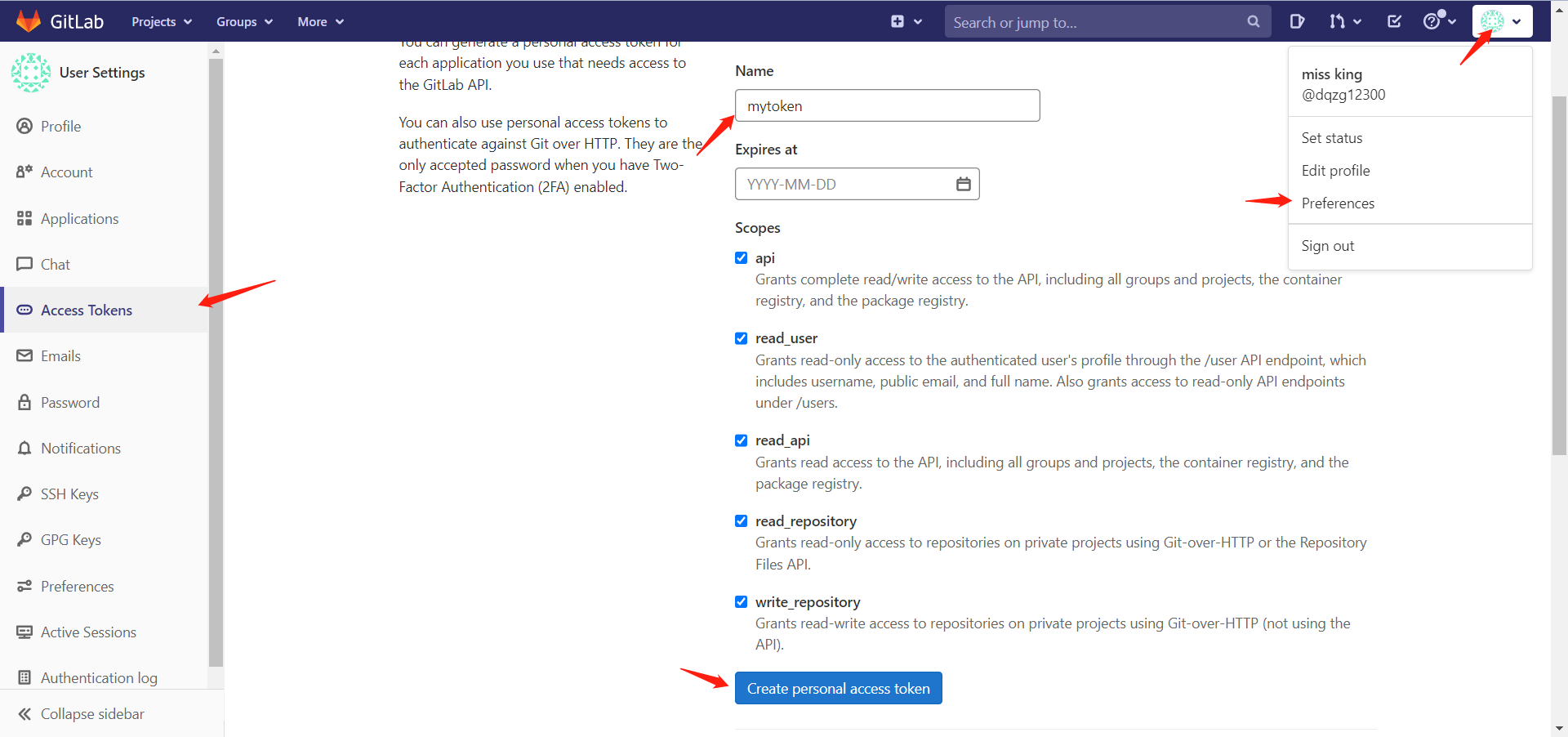Open the issues icon in navbar
Screen dimensions: 1568x737
pyautogui.click(x=1297, y=21)
